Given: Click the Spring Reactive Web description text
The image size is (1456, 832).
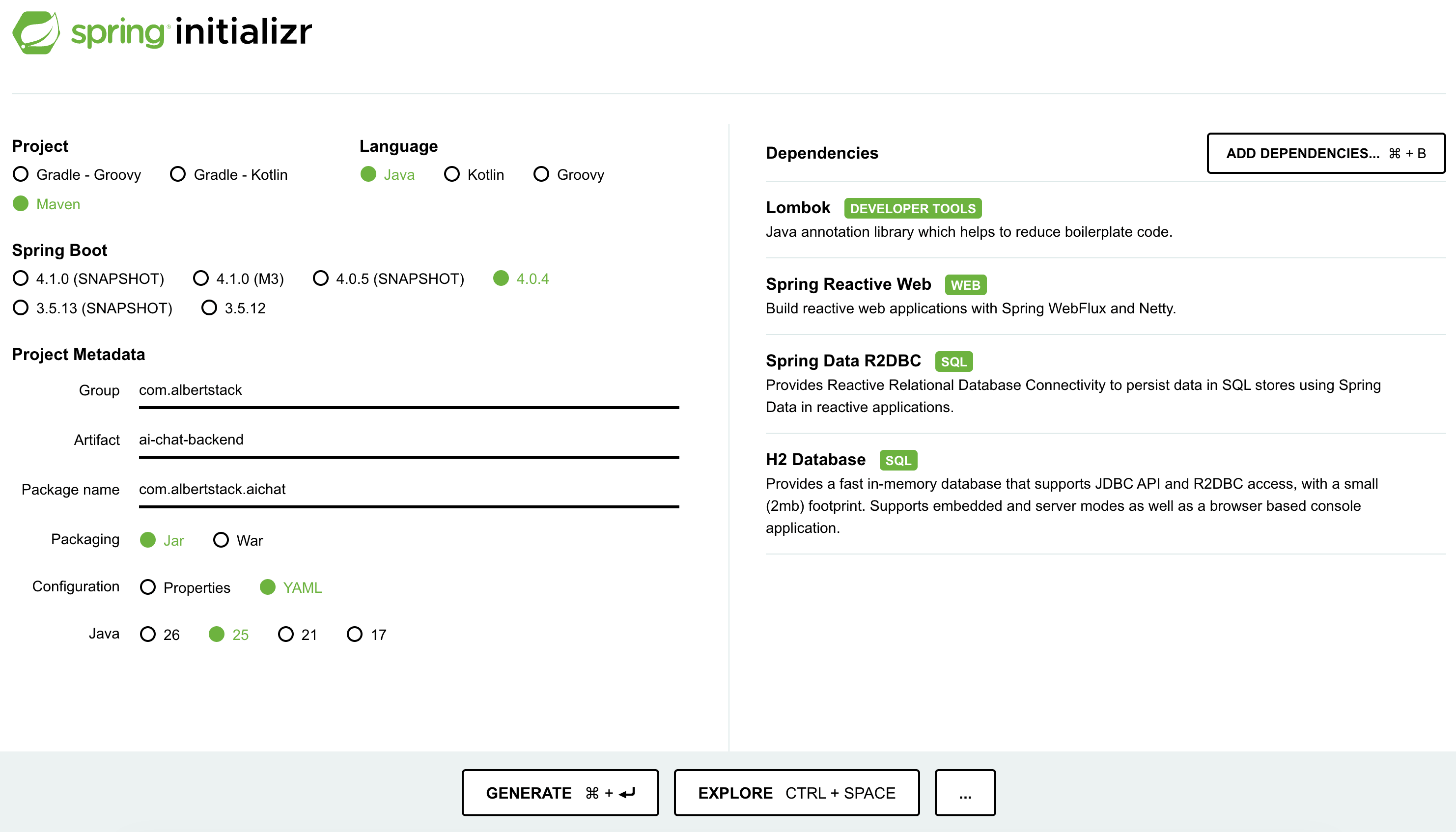Looking at the screenshot, I should [971, 308].
